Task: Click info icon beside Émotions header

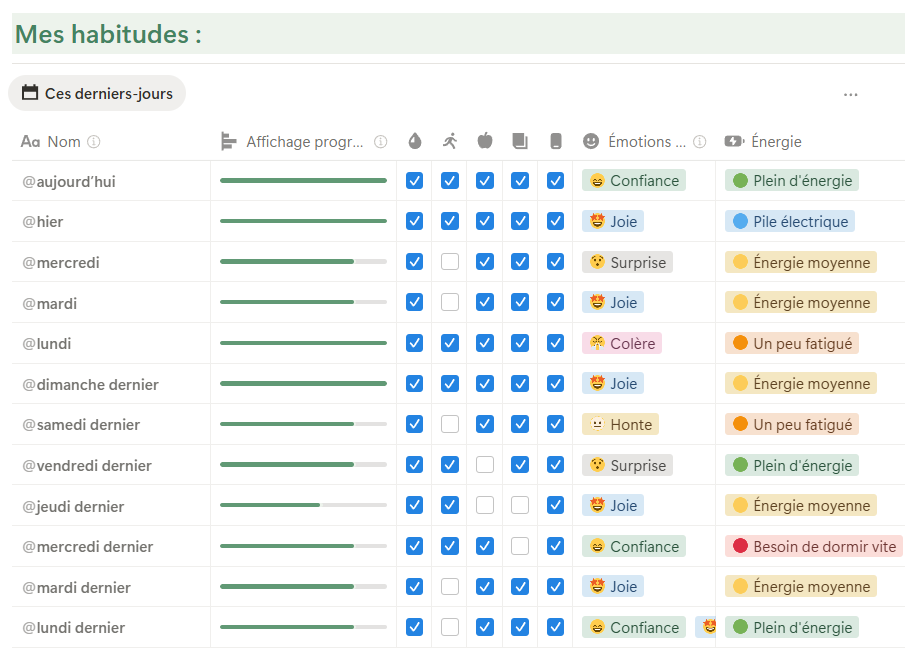Action: point(700,141)
